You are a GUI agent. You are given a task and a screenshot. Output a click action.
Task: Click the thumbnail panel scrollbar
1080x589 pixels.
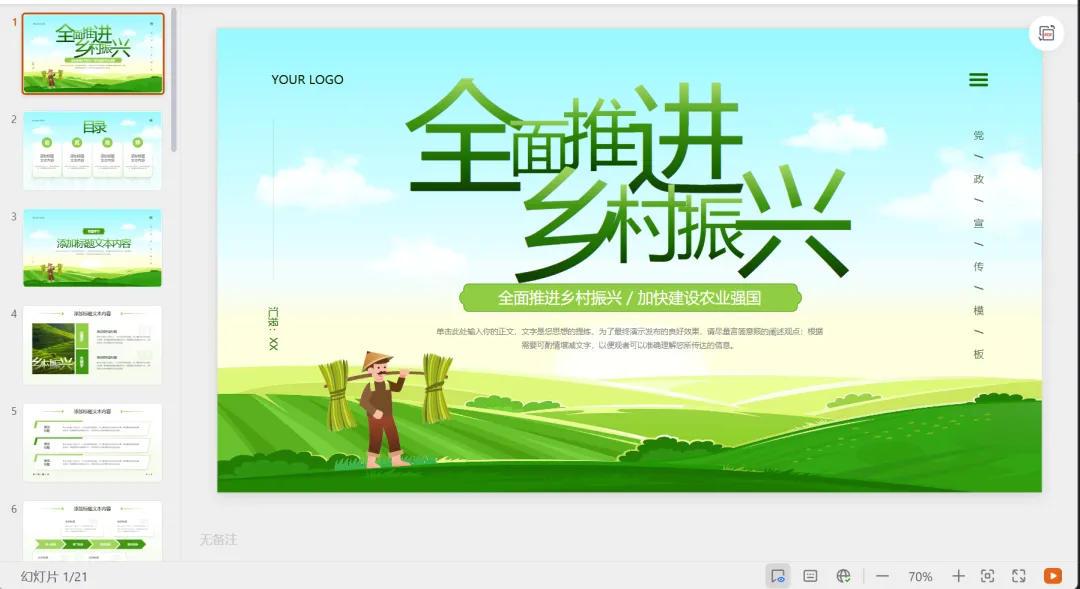(174, 80)
